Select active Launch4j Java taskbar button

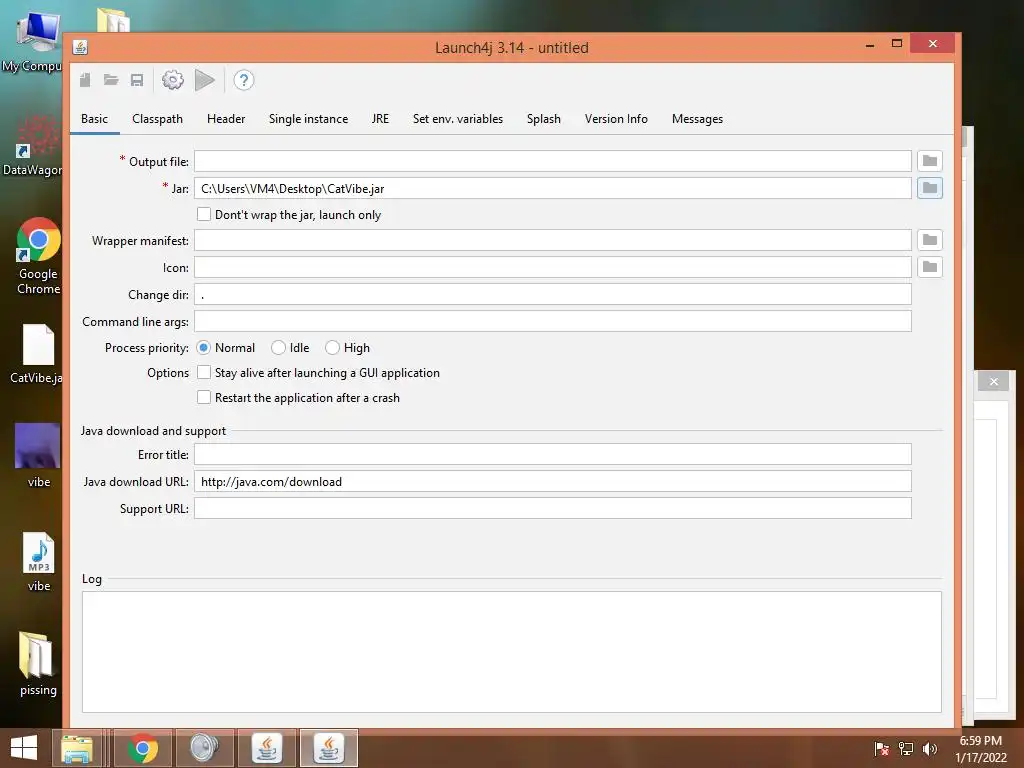pos(328,748)
